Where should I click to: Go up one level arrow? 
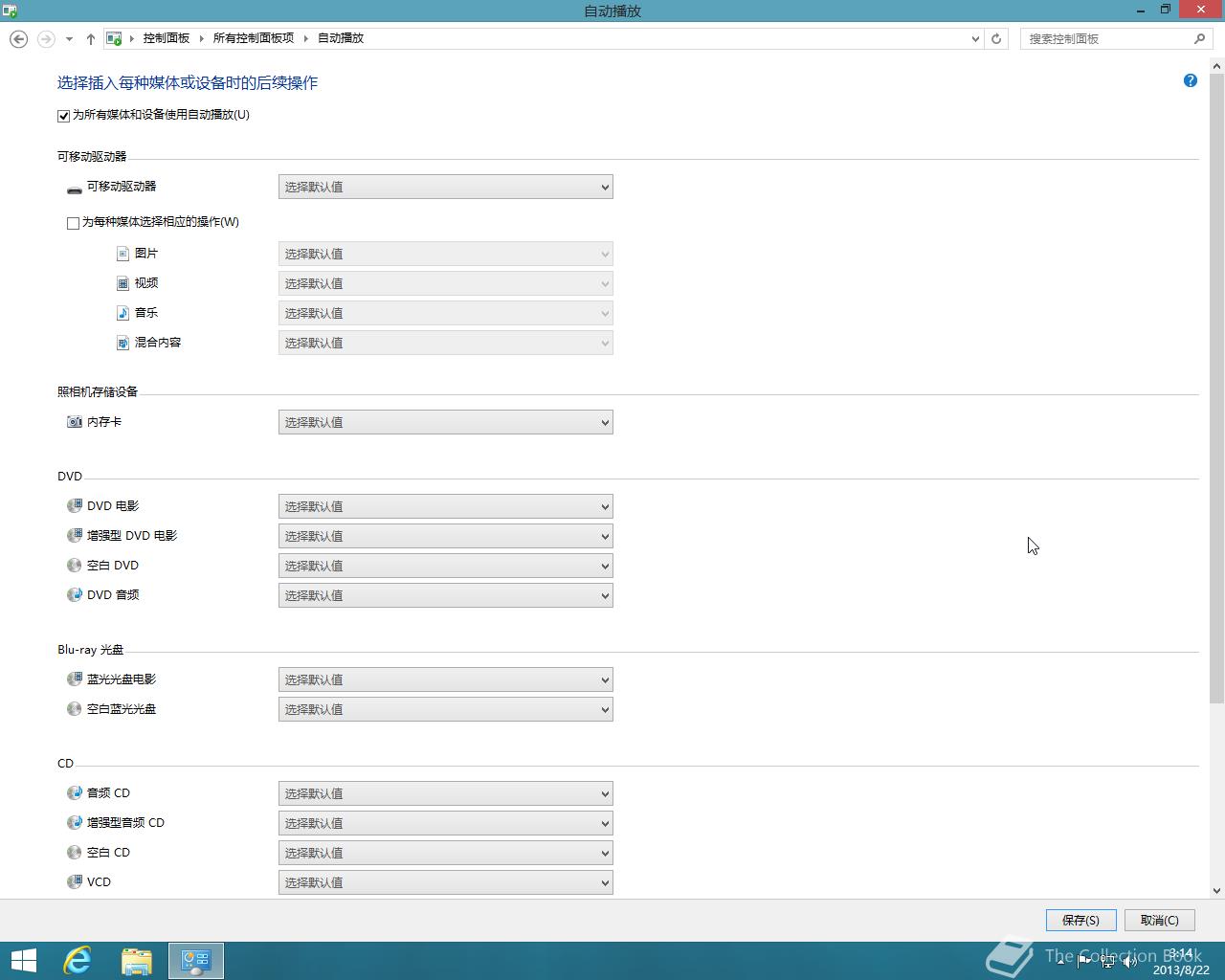(x=90, y=39)
